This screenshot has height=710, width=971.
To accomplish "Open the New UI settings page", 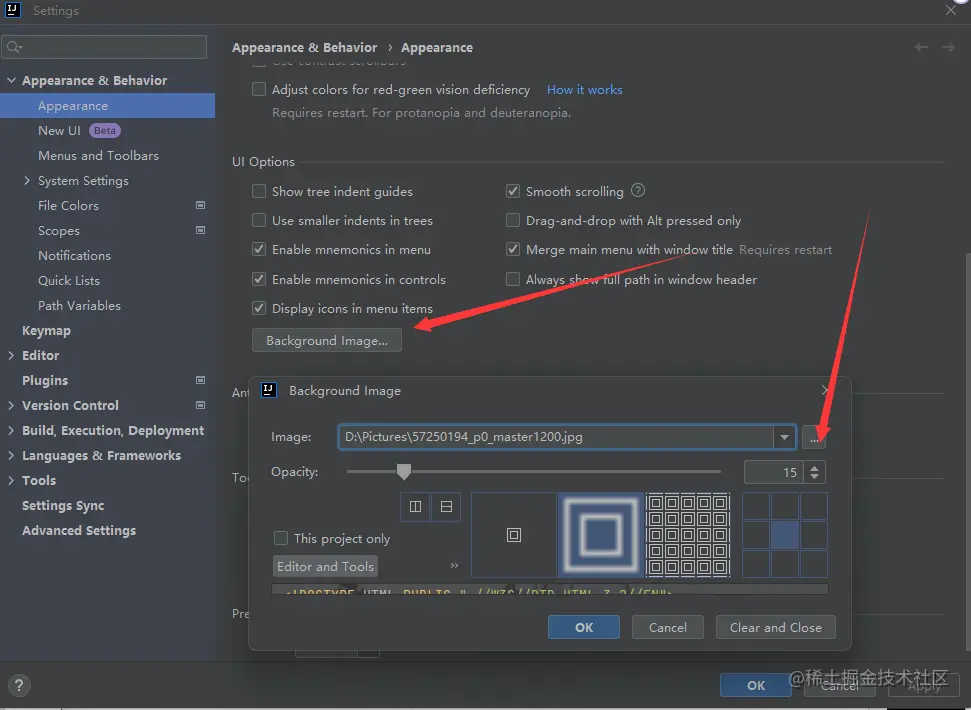I will coord(59,131).
